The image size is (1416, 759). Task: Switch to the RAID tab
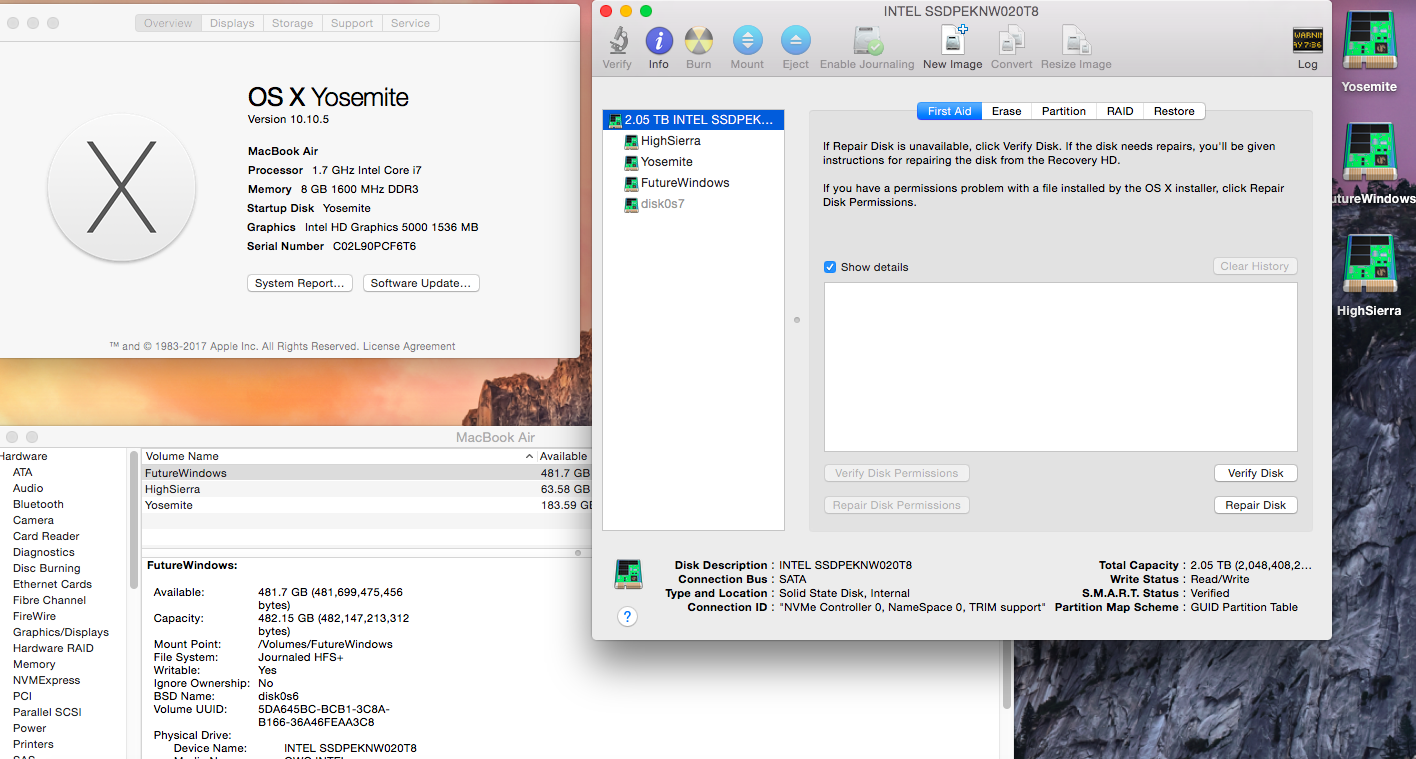click(1119, 111)
